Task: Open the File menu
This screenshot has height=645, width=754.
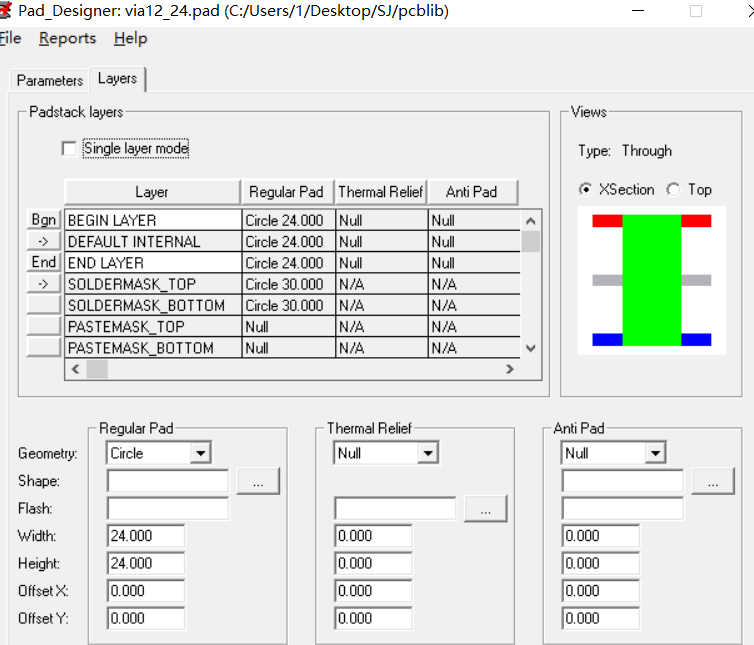Action: [10, 38]
